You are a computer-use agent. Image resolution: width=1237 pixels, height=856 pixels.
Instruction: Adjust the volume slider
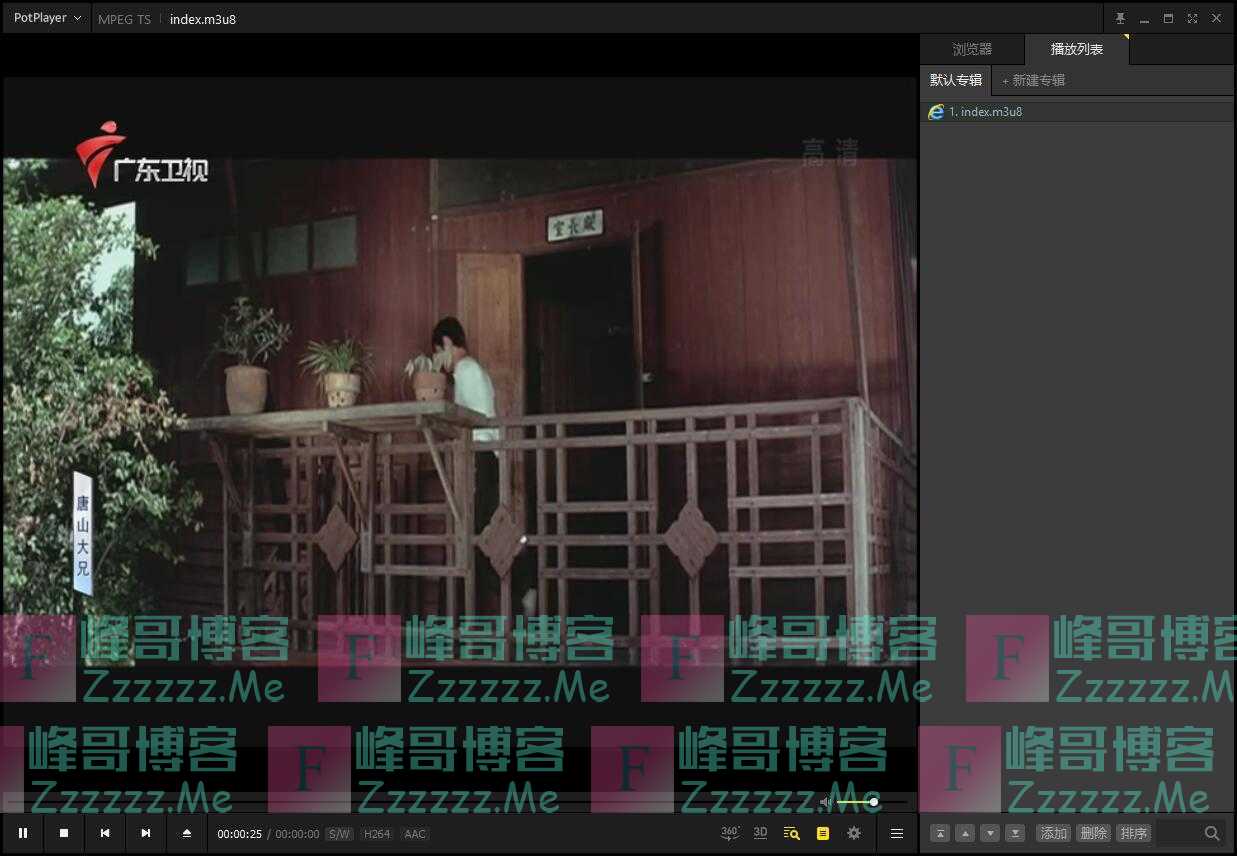coord(858,802)
